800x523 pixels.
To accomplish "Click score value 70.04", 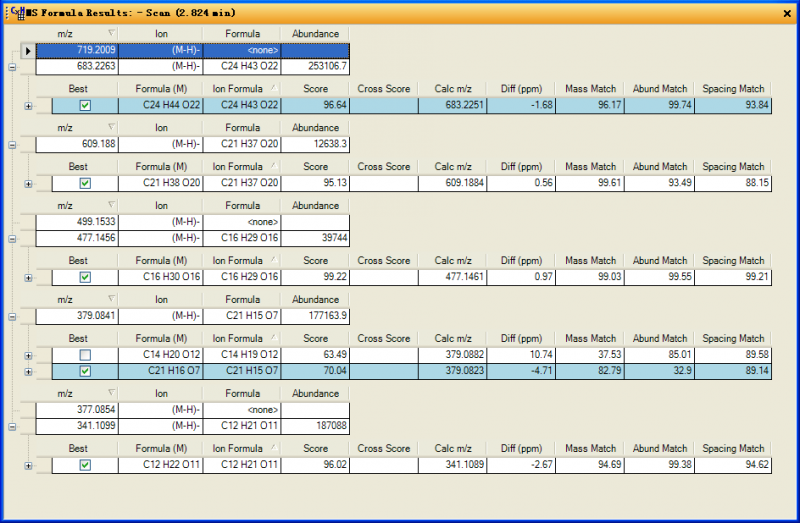I will 315,371.
